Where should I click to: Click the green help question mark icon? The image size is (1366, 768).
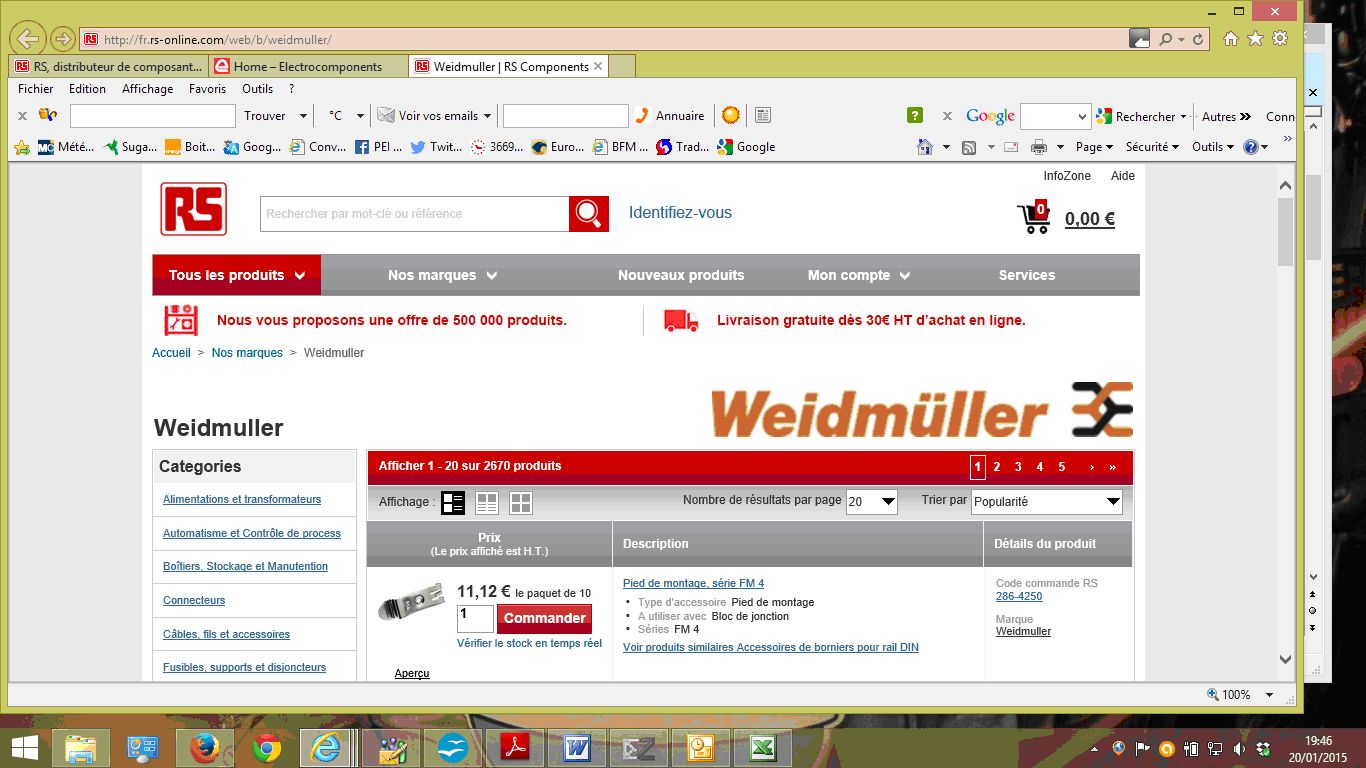click(x=915, y=116)
